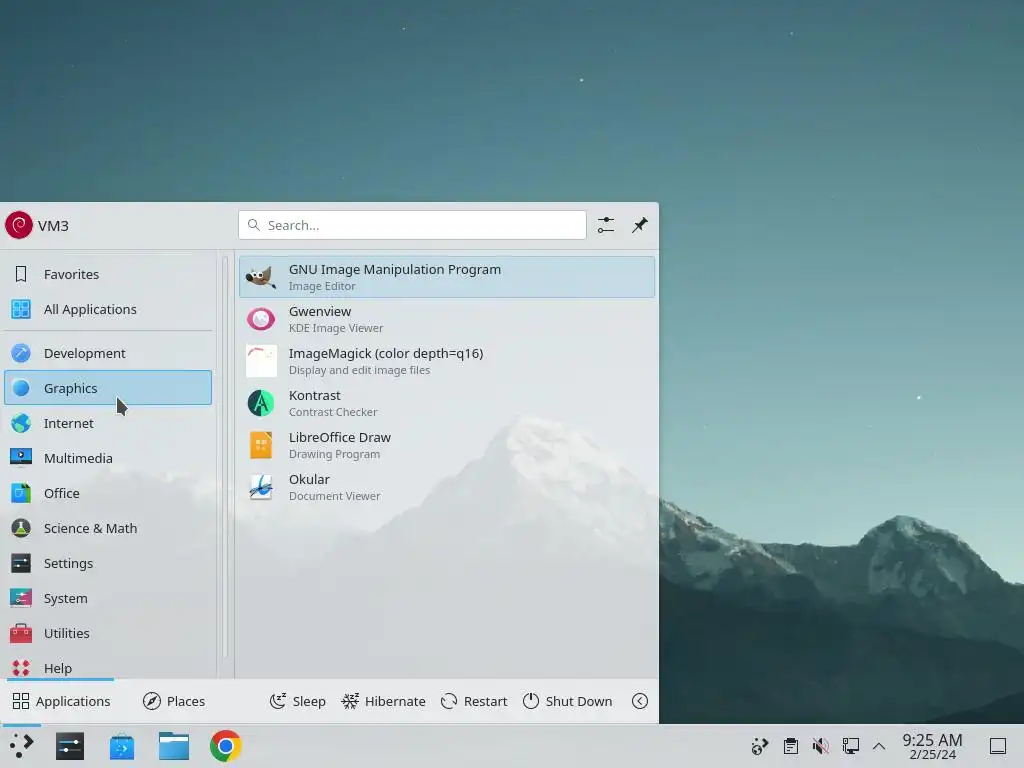Launch Kontrast contrast checker
Screen dimensions: 1024x768
pos(447,403)
